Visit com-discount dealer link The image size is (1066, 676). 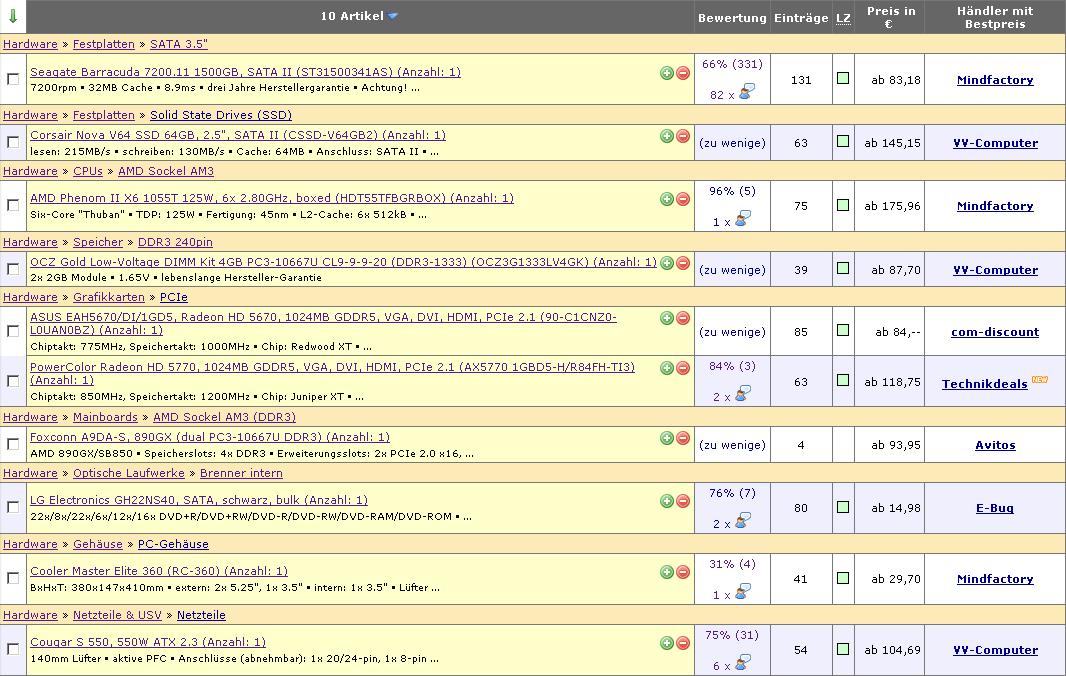tap(995, 332)
